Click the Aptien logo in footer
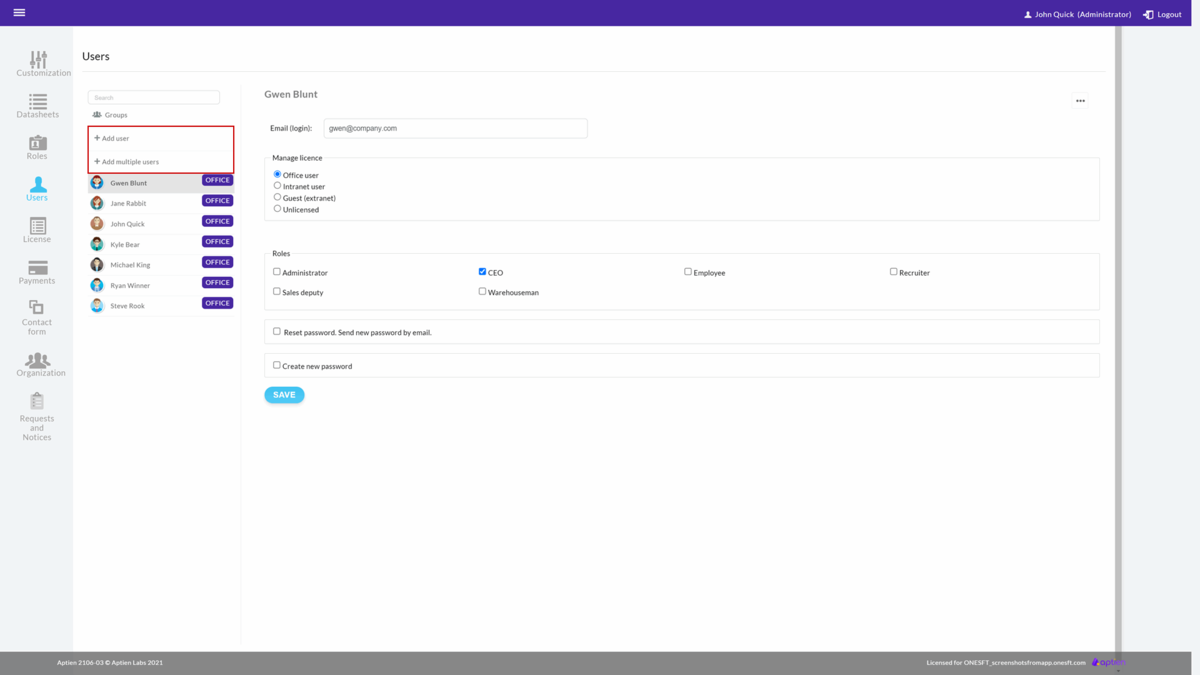Viewport: 1200px width, 675px height. tap(1108, 662)
